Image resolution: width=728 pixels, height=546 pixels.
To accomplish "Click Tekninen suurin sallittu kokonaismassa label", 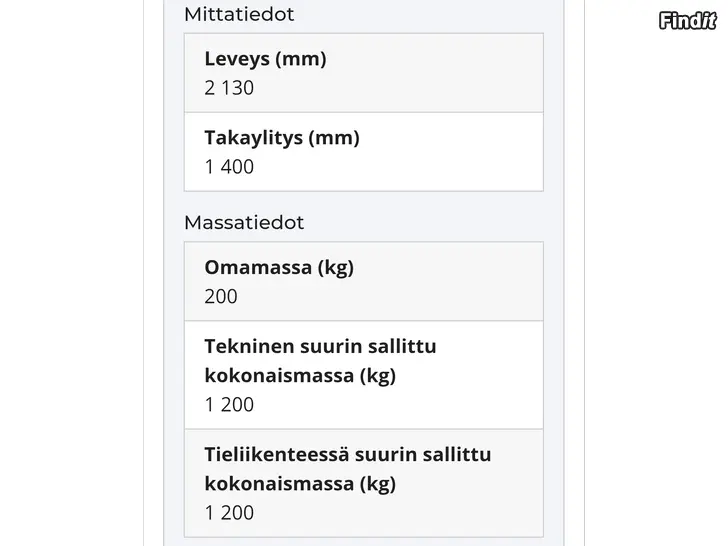I will pyautogui.click(x=320, y=361).
